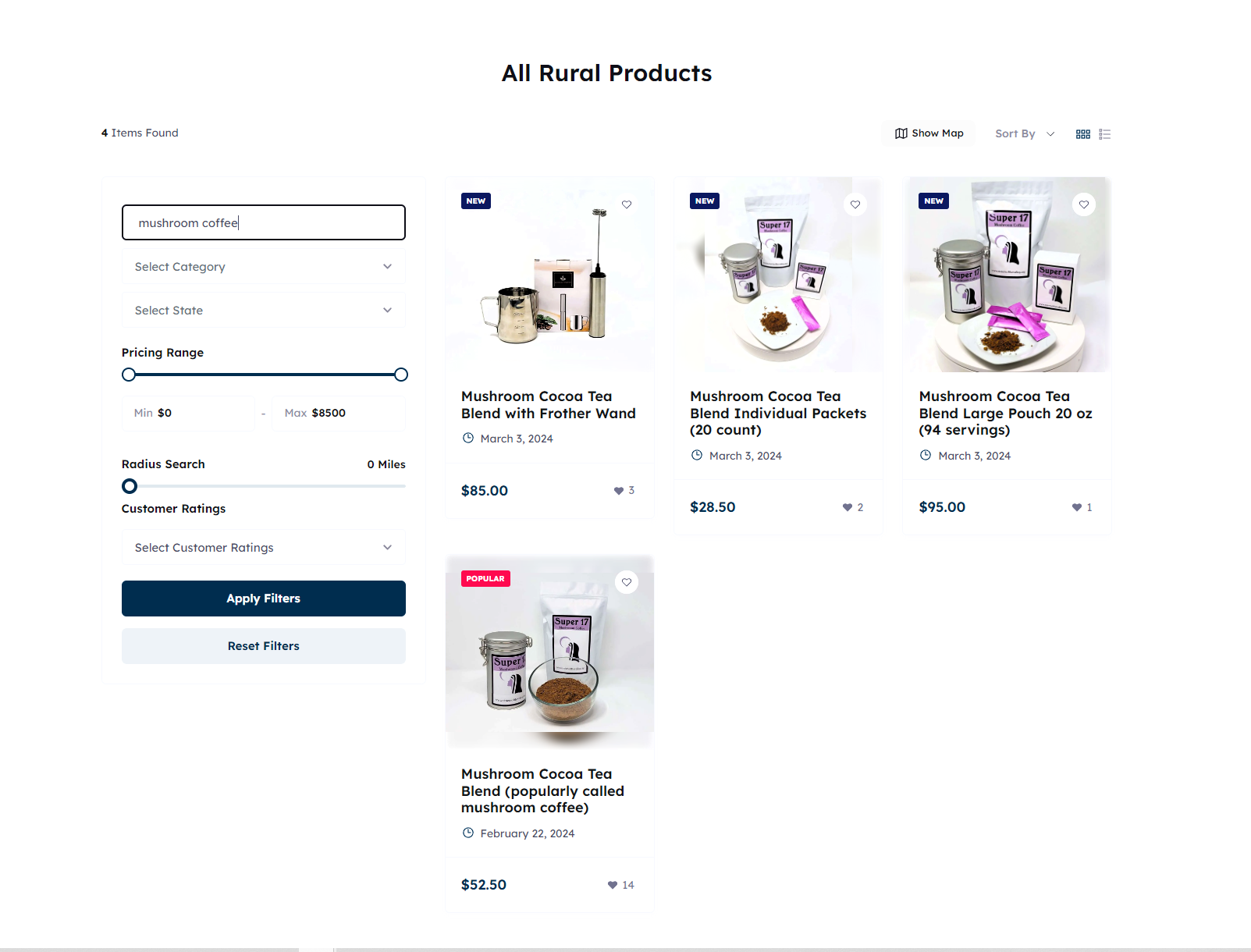This screenshot has height=952, width=1251.
Task: Favorite the Frother Wand product
Action: 627,204
